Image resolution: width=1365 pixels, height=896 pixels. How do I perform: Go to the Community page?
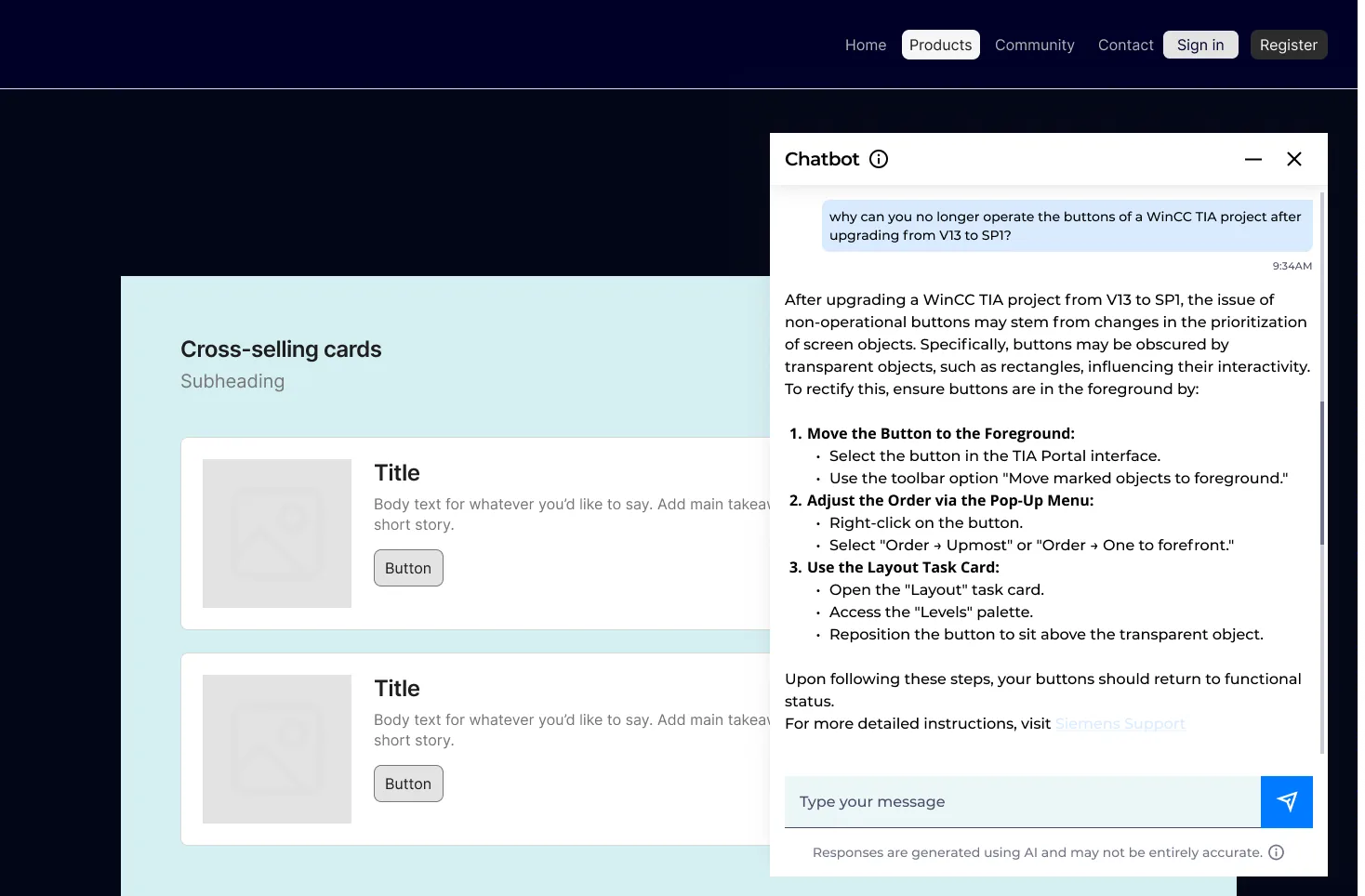pyautogui.click(x=1035, y=45)
